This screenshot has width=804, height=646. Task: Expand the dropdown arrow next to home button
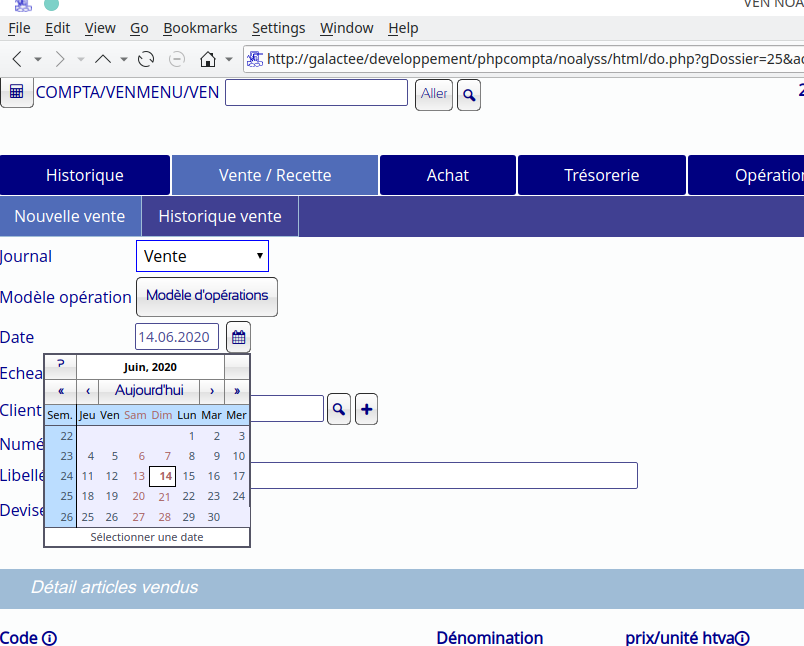pyautogui.click(x=229, y=58)
